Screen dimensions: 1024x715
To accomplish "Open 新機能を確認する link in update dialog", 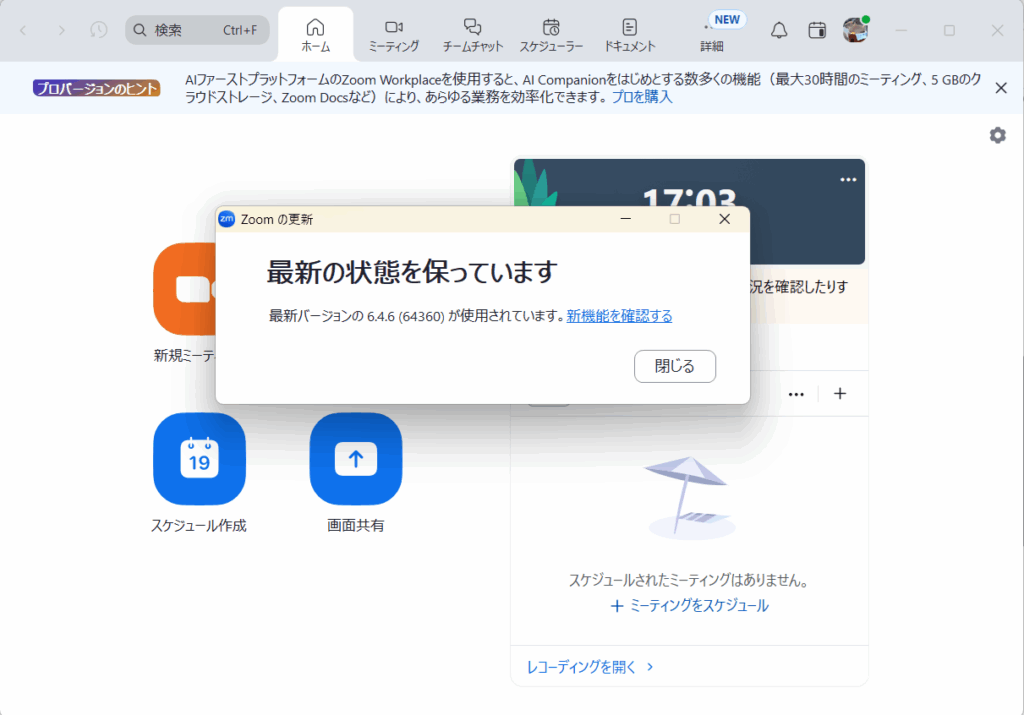I will (619, 316).
